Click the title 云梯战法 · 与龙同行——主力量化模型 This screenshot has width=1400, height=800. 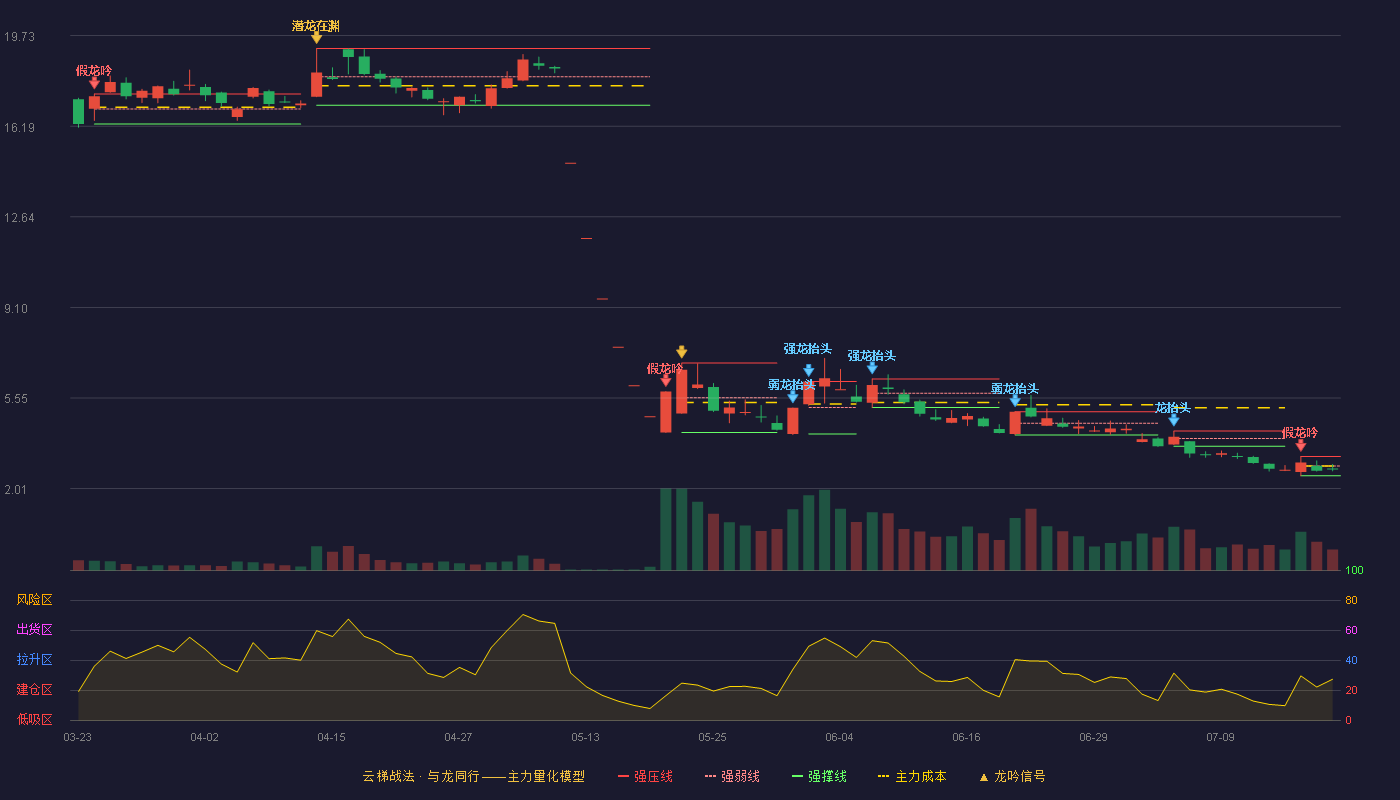474,776
